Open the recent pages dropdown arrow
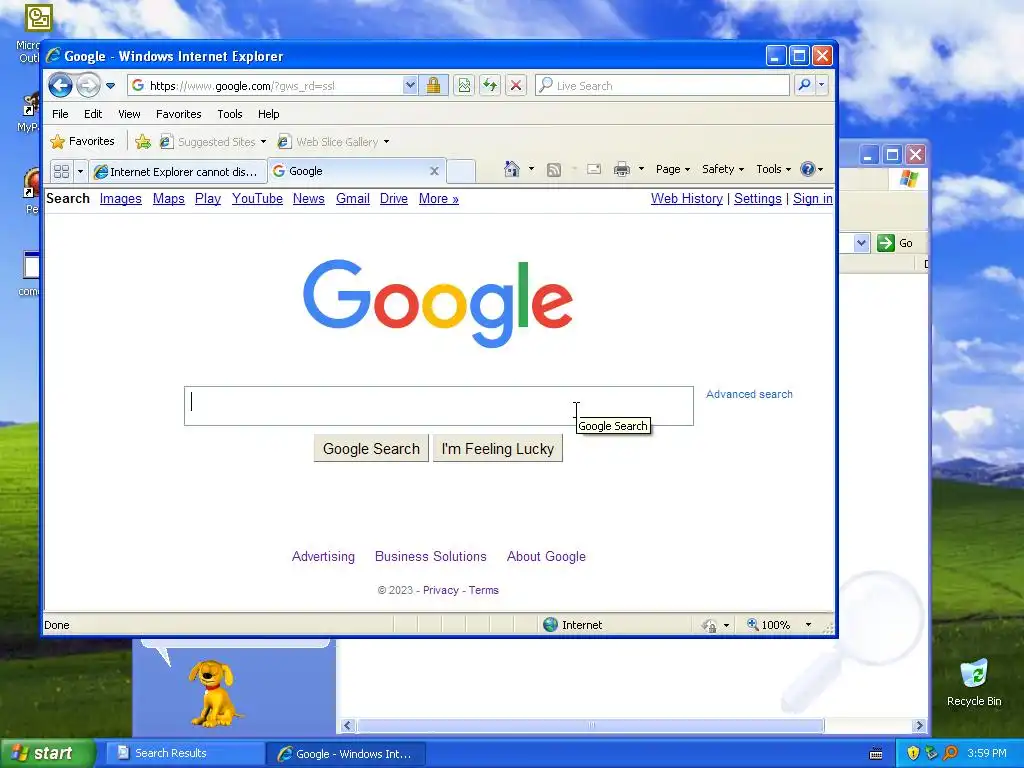The height and width of the screenshot is (768, 1024). click(x=110, y=86)
